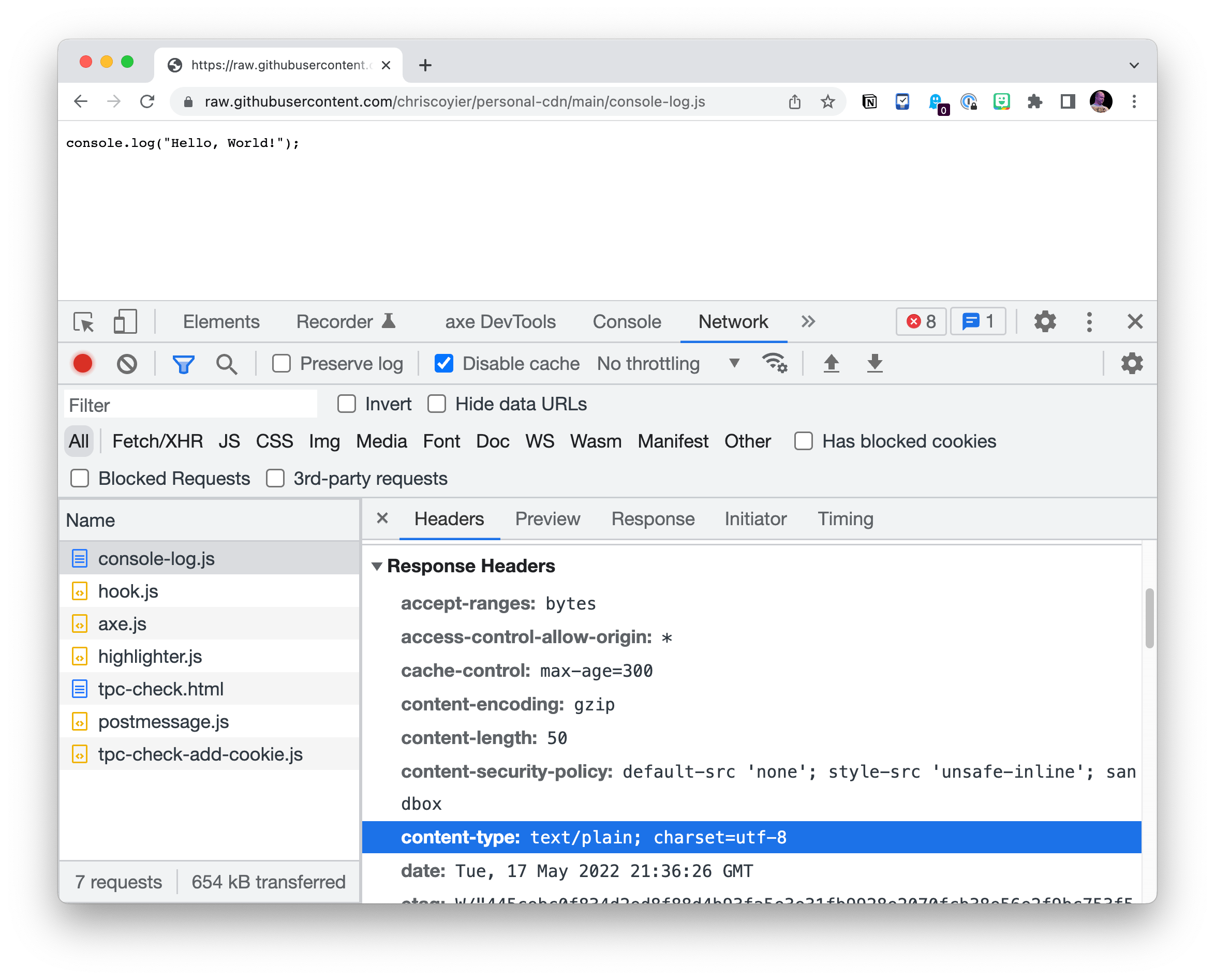Clear the network log

(127, 364)
